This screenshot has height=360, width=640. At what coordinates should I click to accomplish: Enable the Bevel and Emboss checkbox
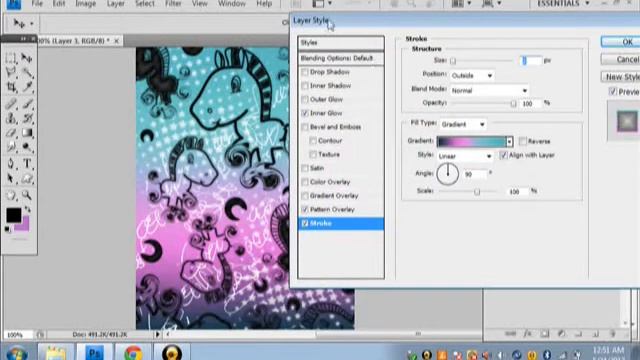(x=305, y=127)
